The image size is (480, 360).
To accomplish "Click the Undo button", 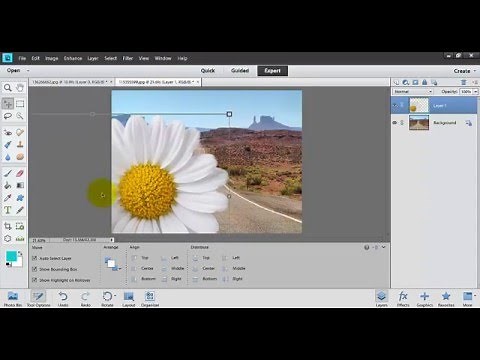I will point(63,298).
